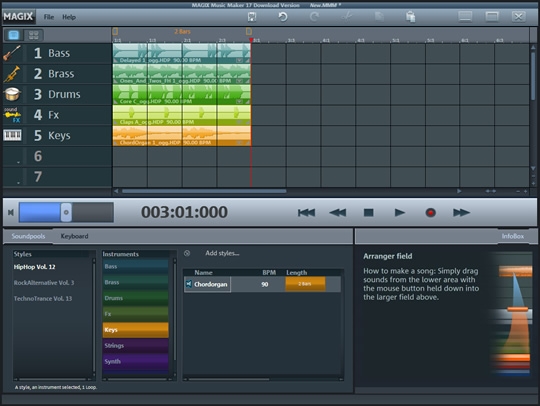Click the Length column header
This screenshot has width=540, height=406.
(297, 273)
